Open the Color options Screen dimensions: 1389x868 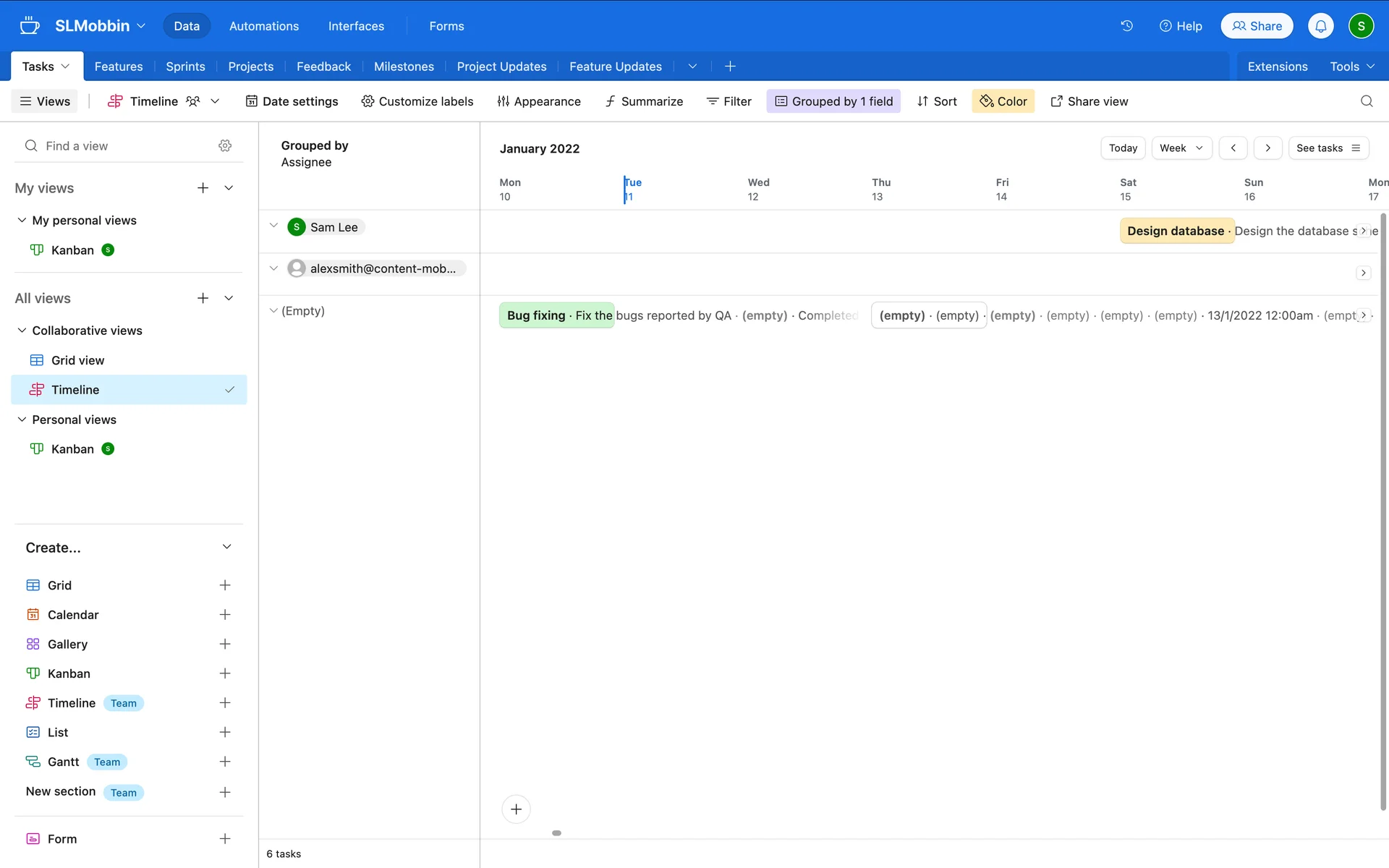[1003, 101]
